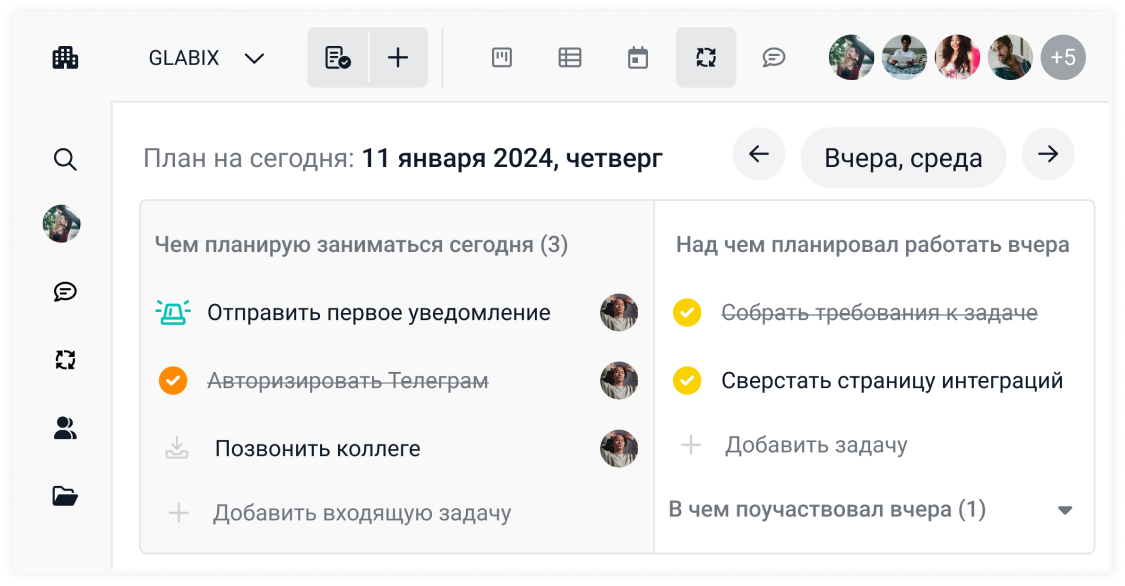The width and height of the screenshot is (1125, 586).
Task: Open the chat icon in left sidebar
Action: point(65,292)
